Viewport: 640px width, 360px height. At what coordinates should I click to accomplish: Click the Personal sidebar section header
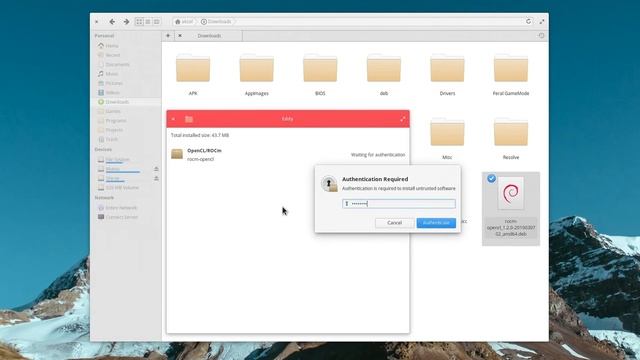point(104,36)
